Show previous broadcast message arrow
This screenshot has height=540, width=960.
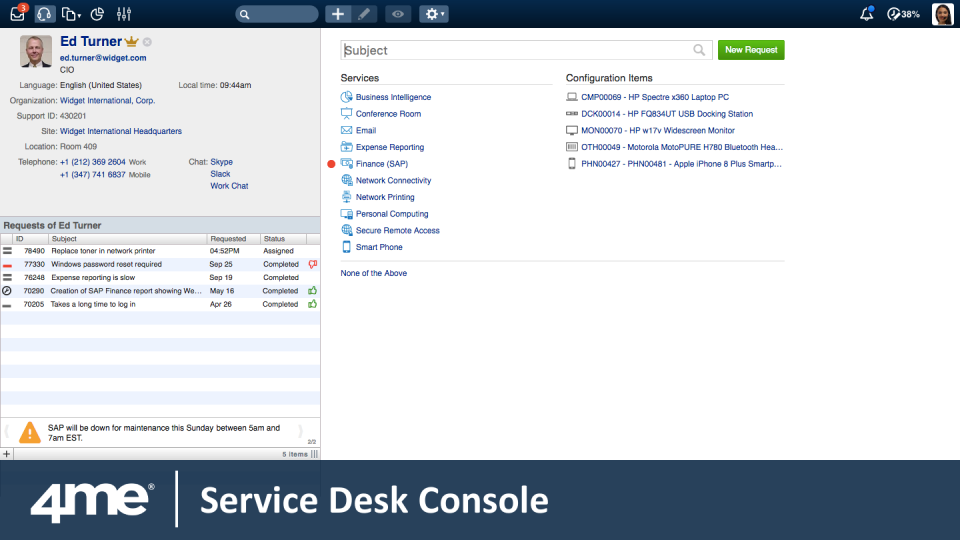(x=7, y=432)
